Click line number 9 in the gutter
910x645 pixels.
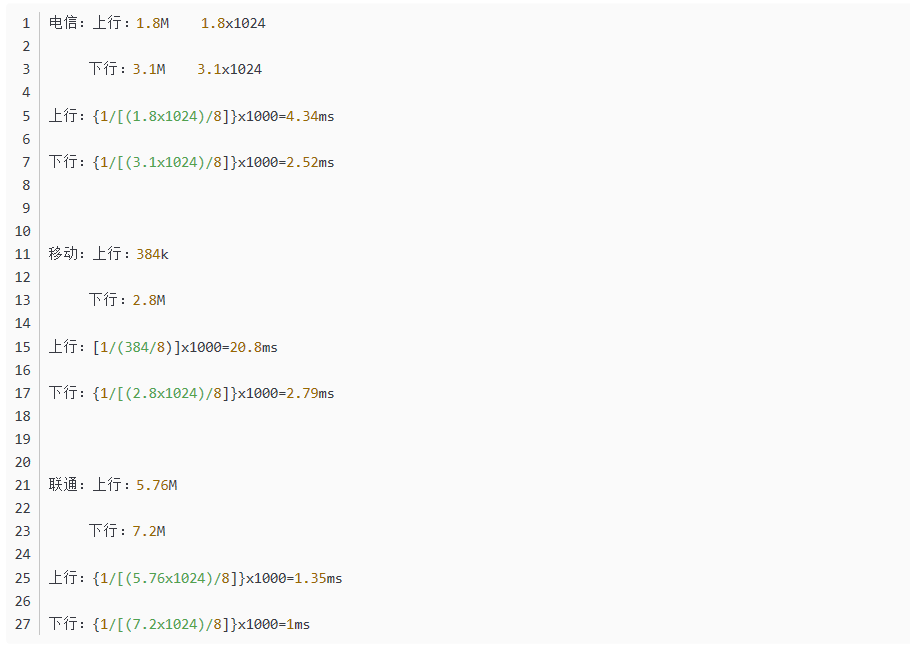26,208
